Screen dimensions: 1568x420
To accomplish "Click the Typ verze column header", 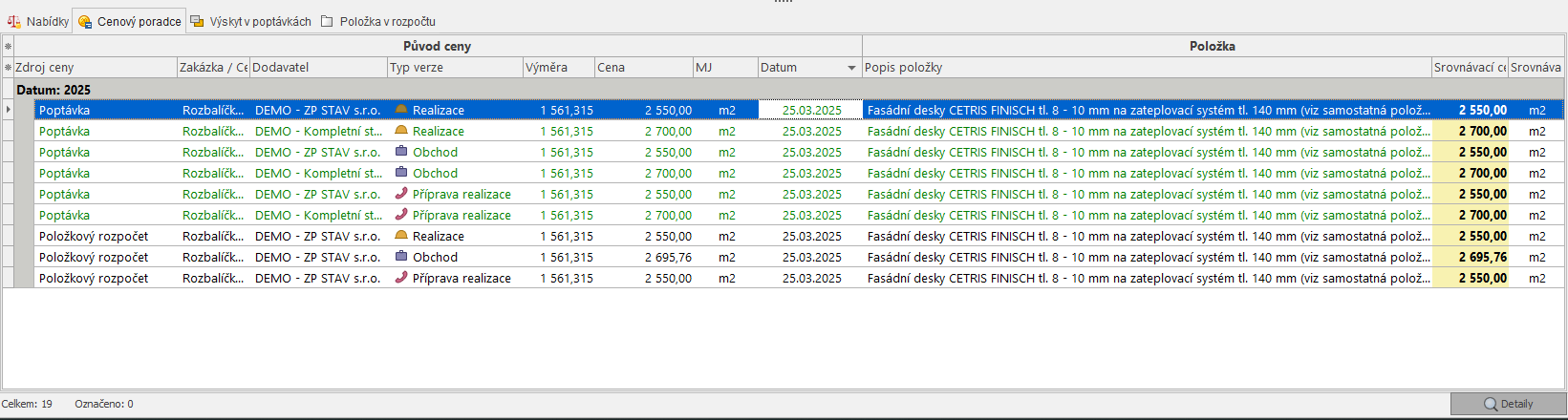I will tap(454, 68).
